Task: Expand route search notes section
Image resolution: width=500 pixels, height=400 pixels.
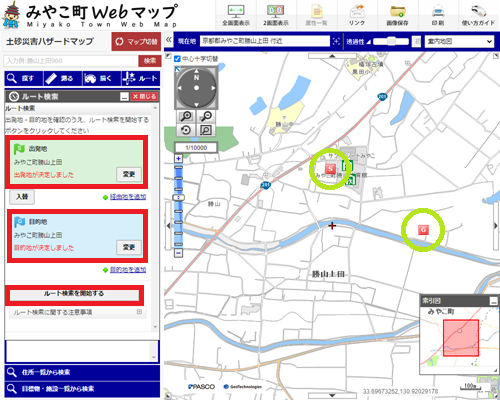Action: [139, 312]
